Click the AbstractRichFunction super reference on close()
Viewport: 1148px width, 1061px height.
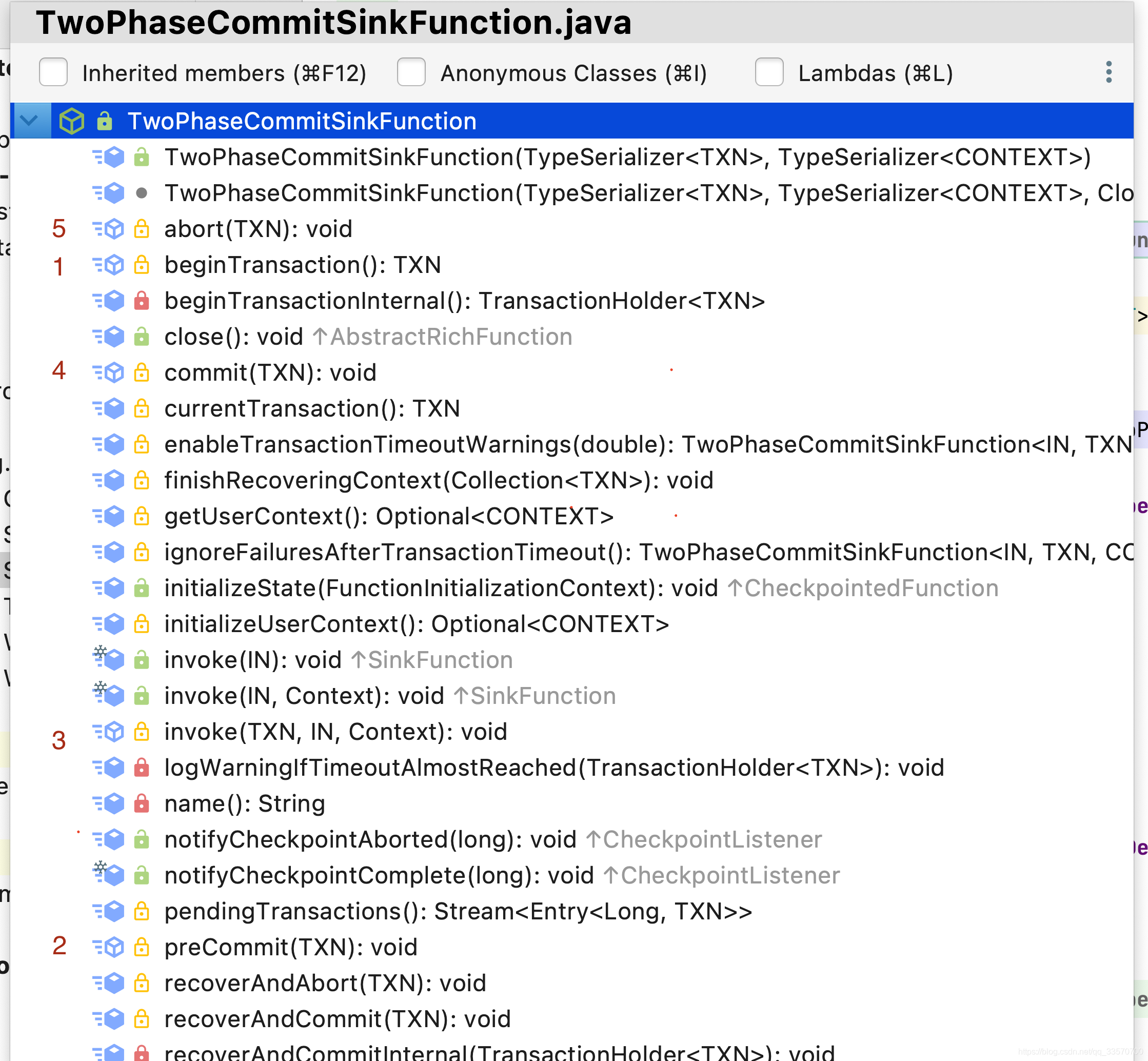443,337
